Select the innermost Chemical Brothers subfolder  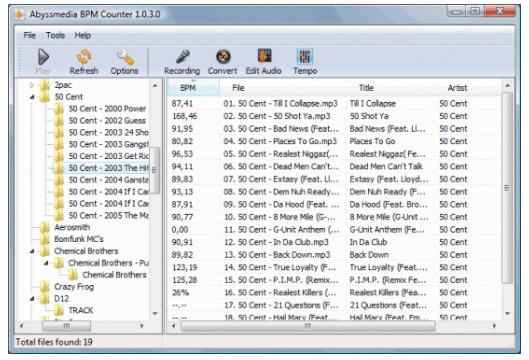114,275
